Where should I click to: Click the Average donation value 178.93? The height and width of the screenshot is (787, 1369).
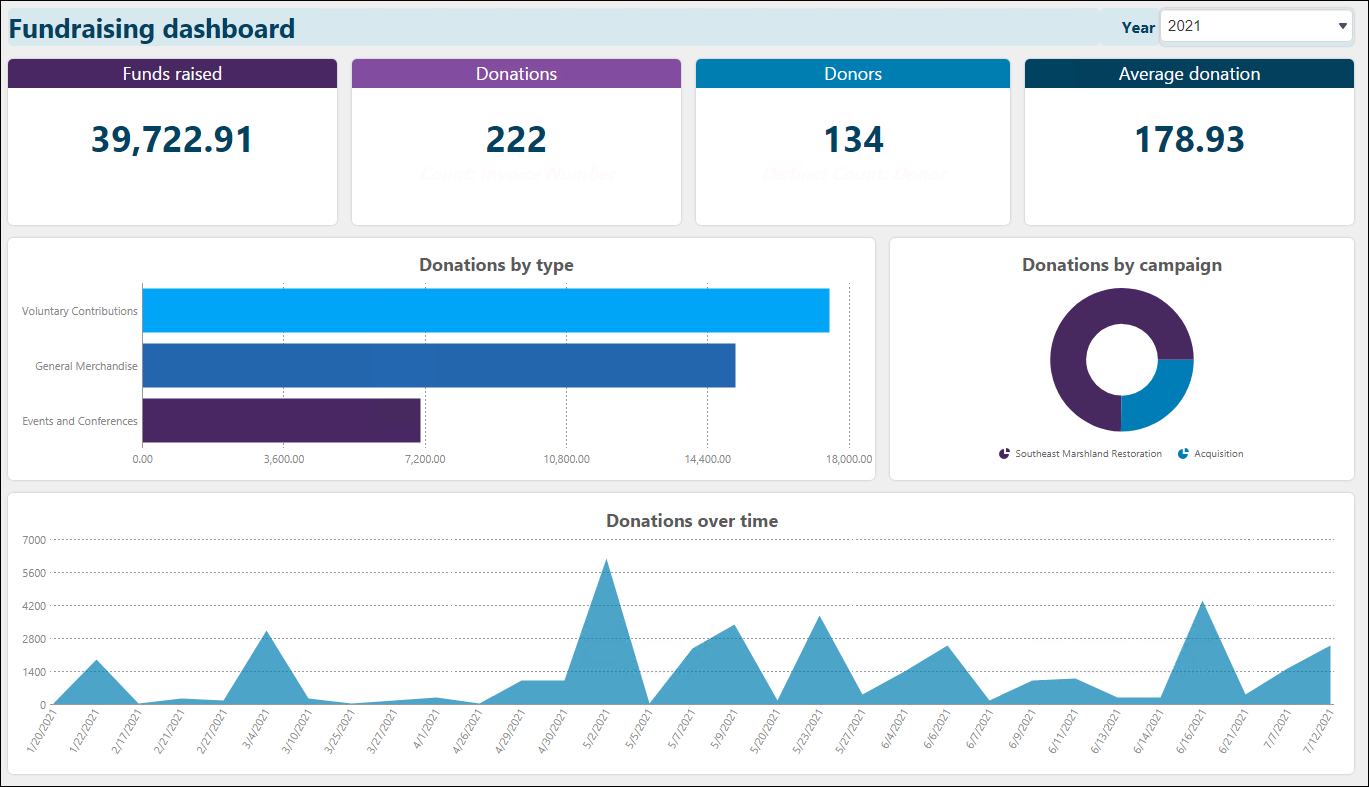[x=1189, y=139]
